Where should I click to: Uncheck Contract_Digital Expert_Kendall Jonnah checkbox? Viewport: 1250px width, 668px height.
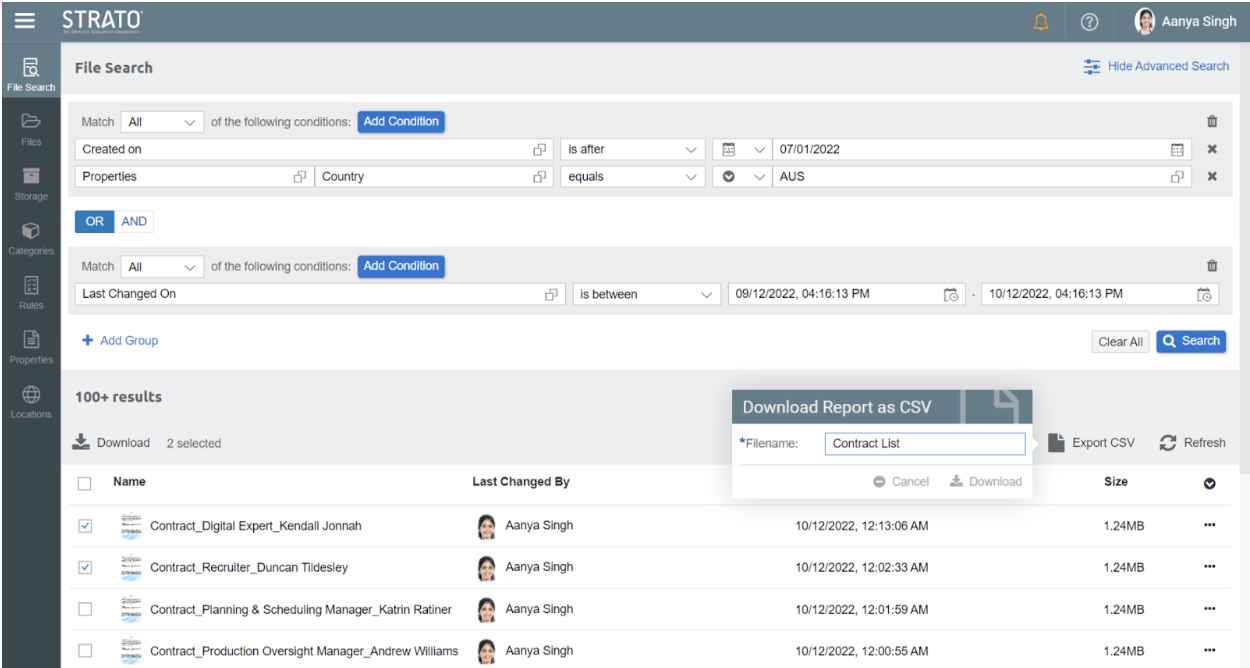[85, 526]
